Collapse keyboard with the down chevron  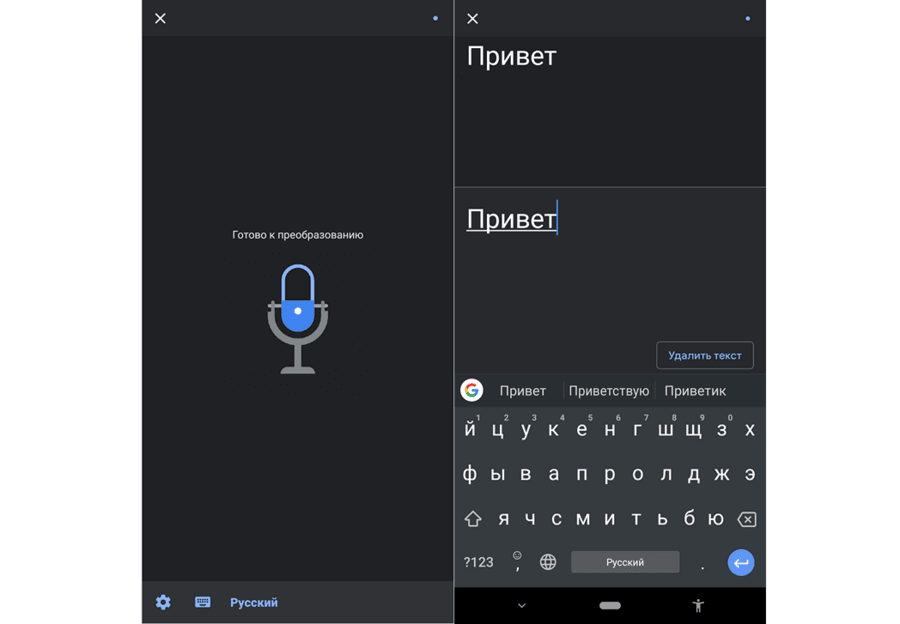(x=522, y=605)
